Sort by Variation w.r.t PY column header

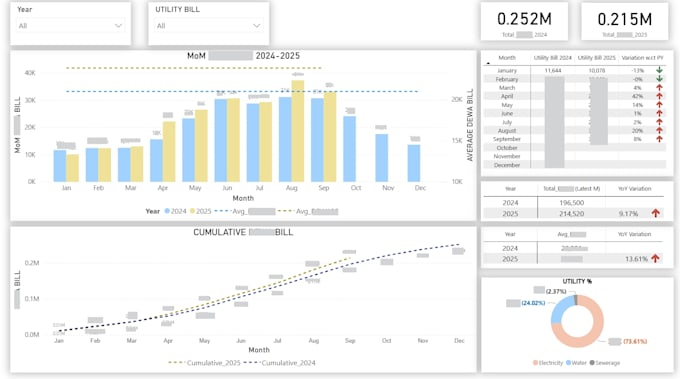pyautogui.click(x=642, y=58)
